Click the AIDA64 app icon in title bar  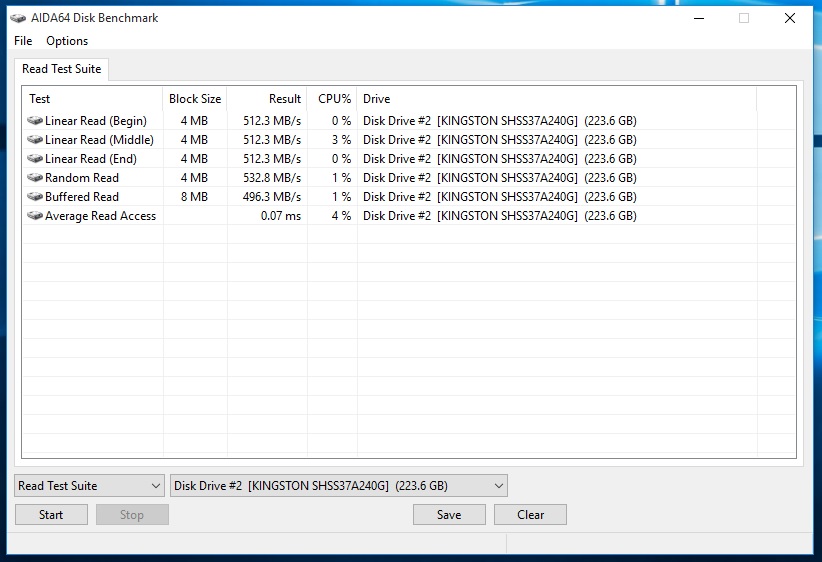point(18,18)
